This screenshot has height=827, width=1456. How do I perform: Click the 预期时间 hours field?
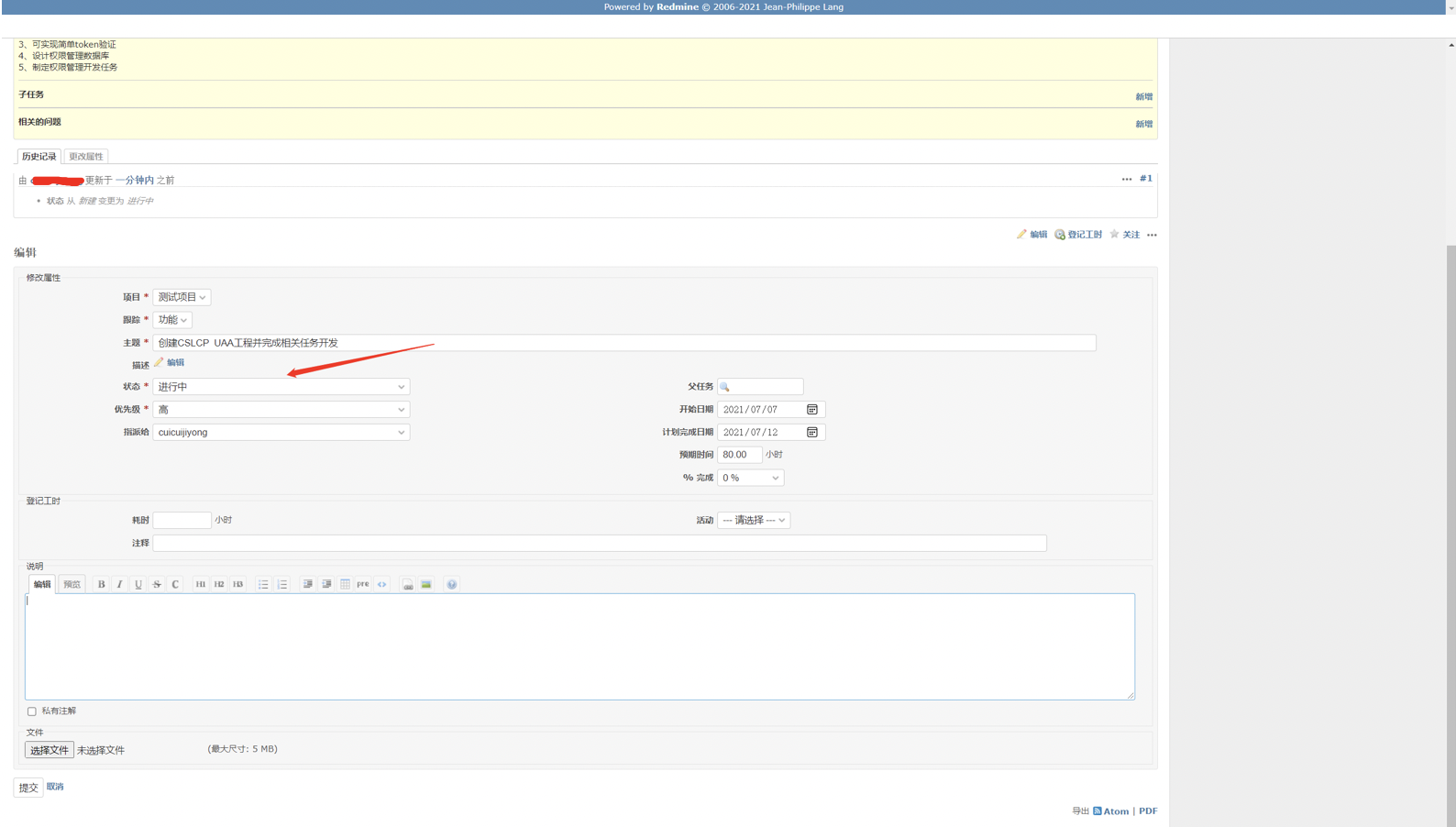[x=739, y=455]
